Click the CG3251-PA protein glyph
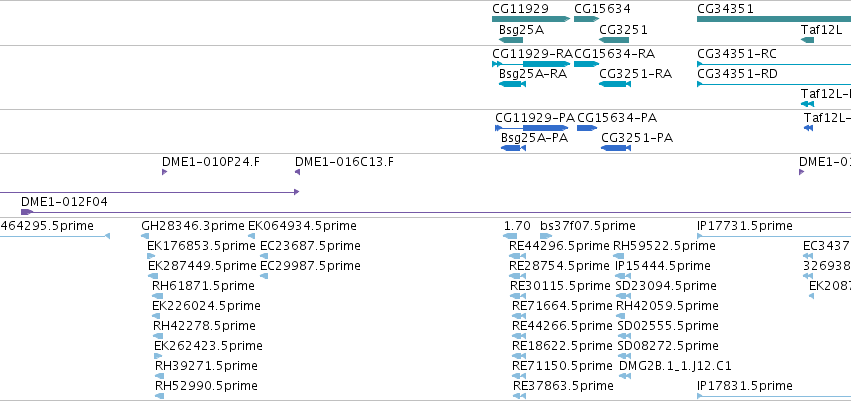Screen dimensions: 851x401 tap(615, 148)
